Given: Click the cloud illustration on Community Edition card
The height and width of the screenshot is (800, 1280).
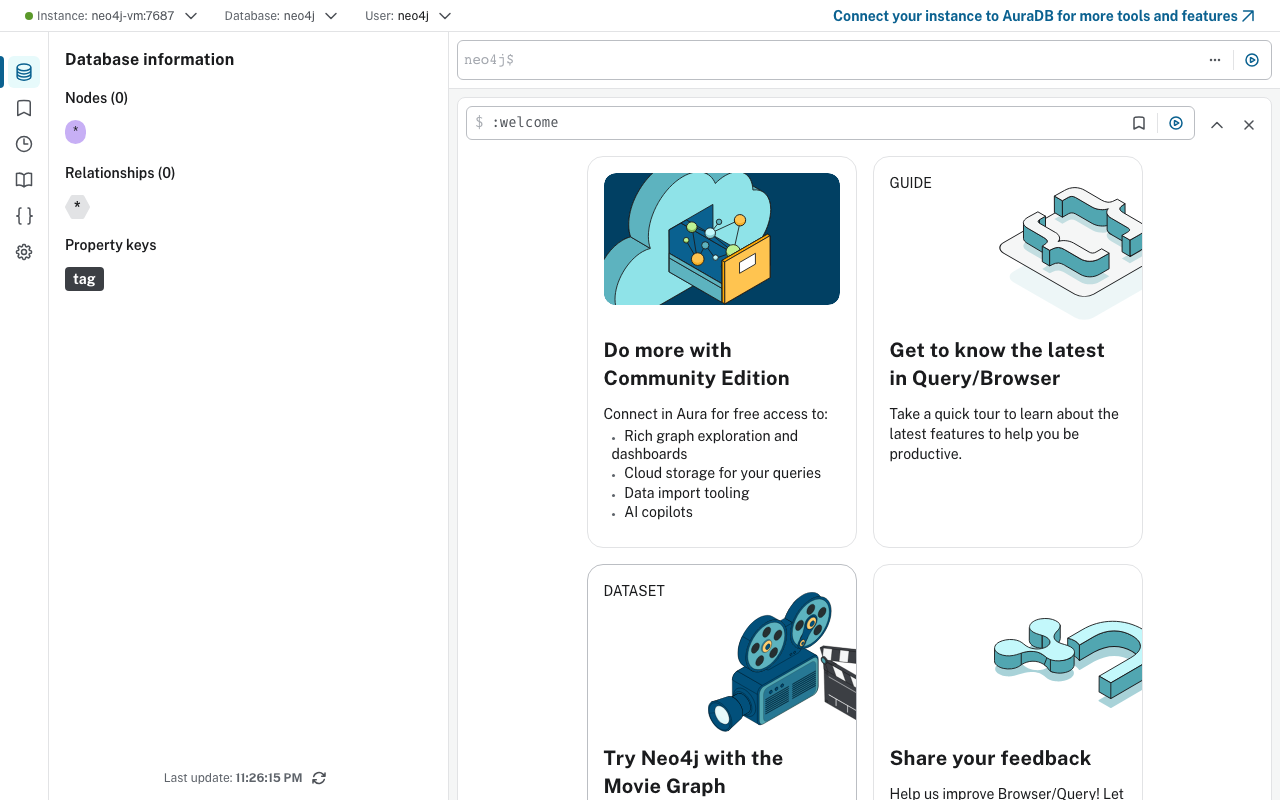Looking at the screenshot, I should click(722, 239).
